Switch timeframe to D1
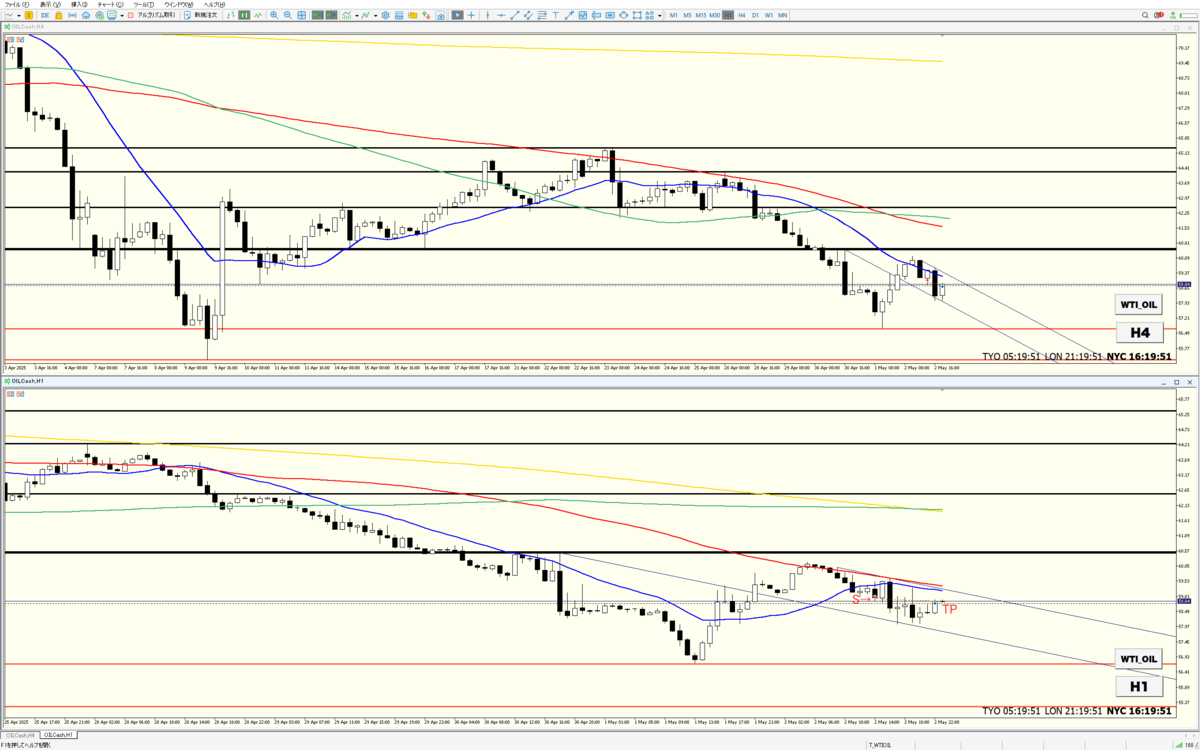The width and height of the screenshot is (1200, 750). [755, 15]
